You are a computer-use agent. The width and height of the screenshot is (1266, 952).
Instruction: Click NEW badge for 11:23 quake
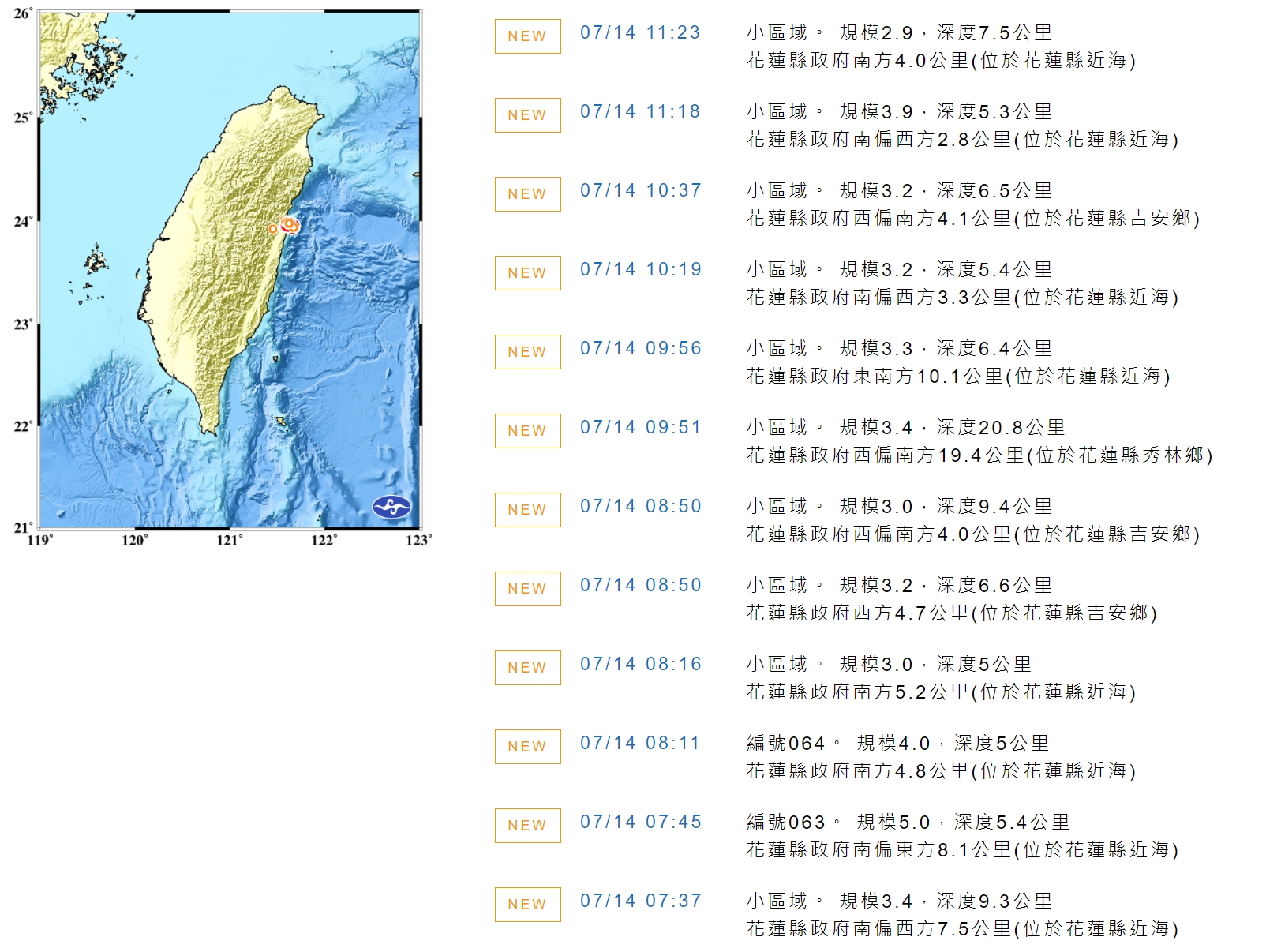point(527,36)
